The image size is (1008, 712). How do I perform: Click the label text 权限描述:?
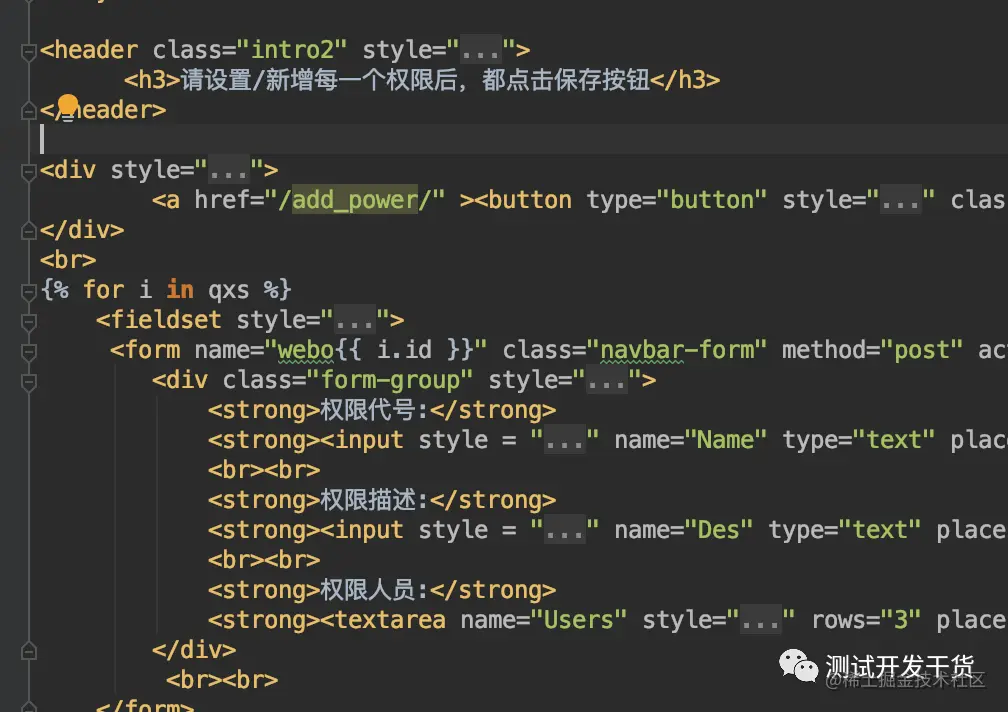pyautogui.click(x=374, y=500)
